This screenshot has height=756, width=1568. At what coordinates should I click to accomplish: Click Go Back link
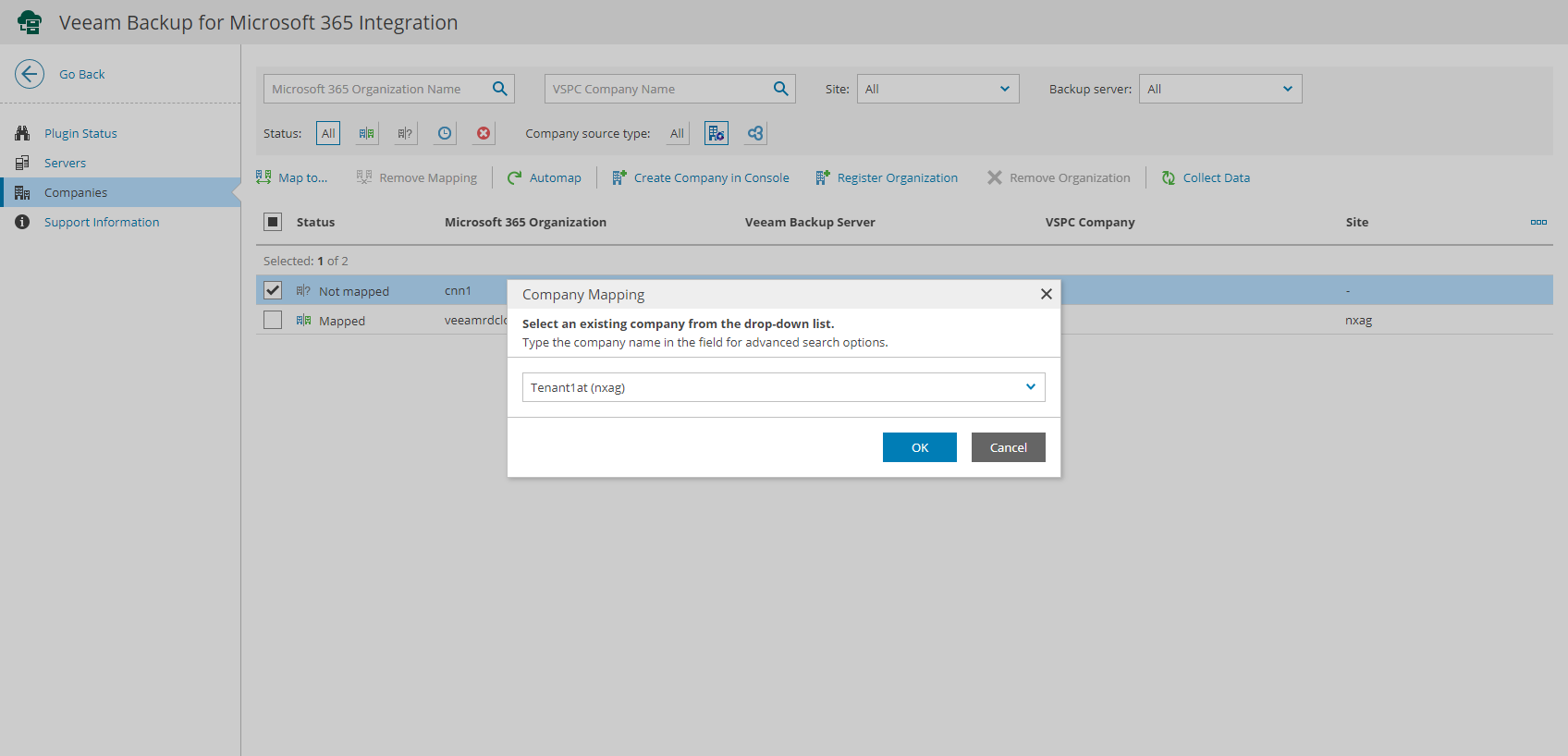82,74
